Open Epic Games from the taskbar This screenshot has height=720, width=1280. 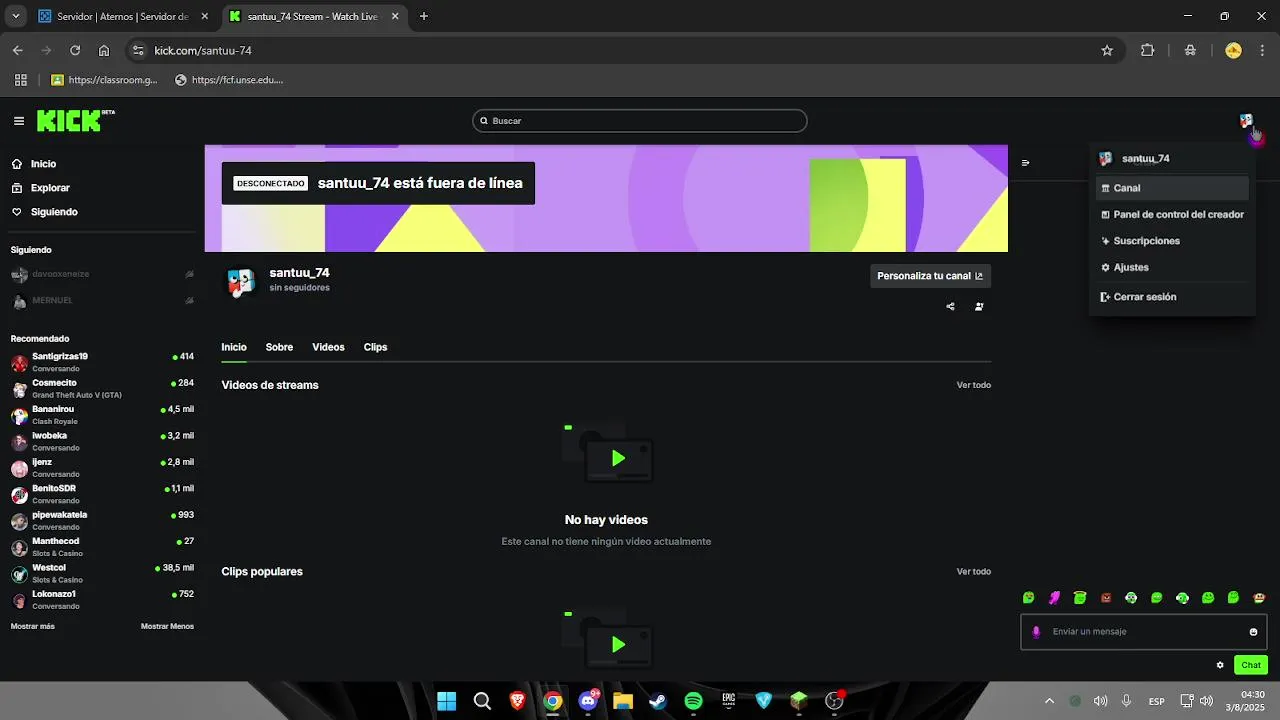point(729,701)
